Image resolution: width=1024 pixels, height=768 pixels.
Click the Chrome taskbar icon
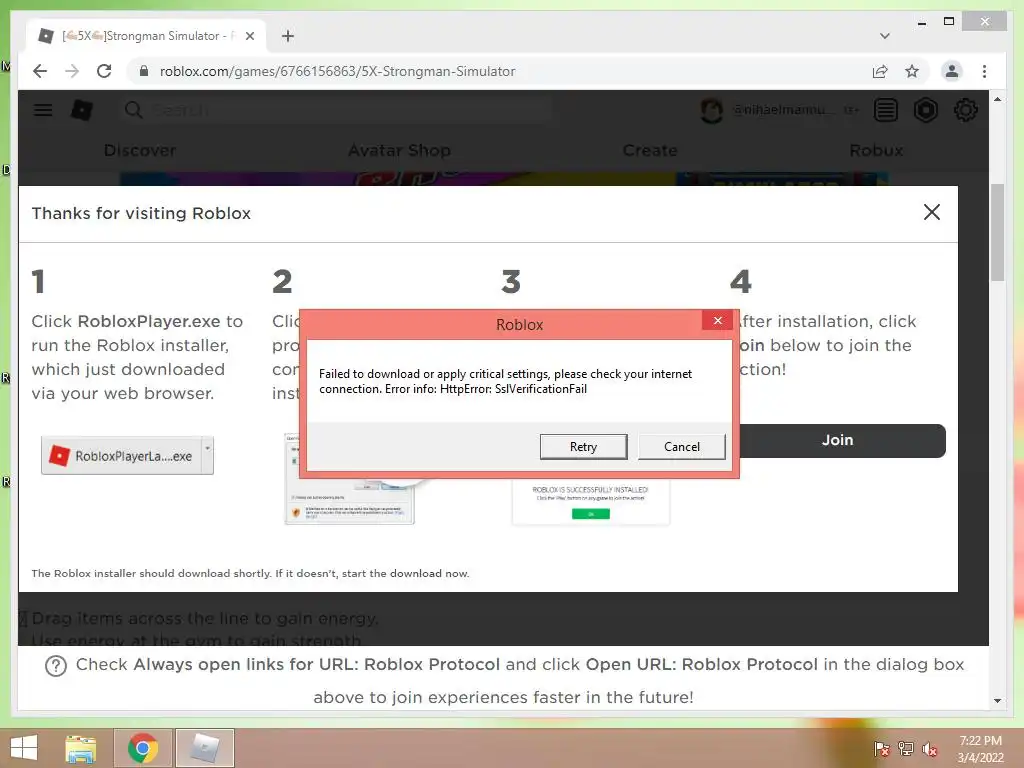tap(143, 748)
